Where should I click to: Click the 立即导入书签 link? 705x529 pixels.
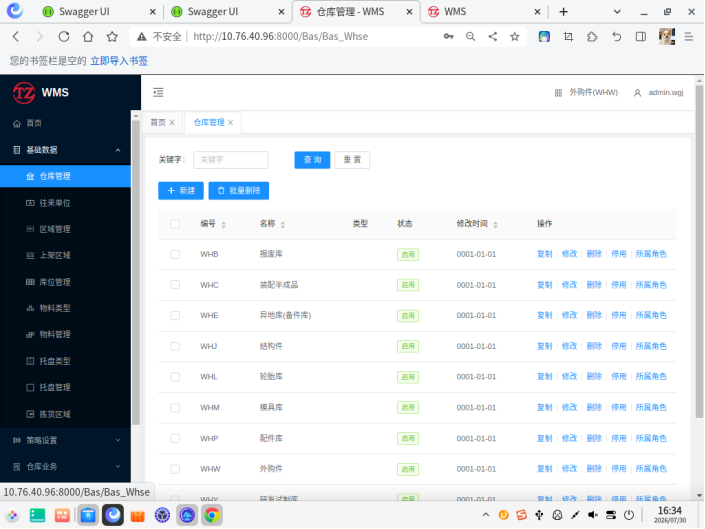[x=119, y=61]
